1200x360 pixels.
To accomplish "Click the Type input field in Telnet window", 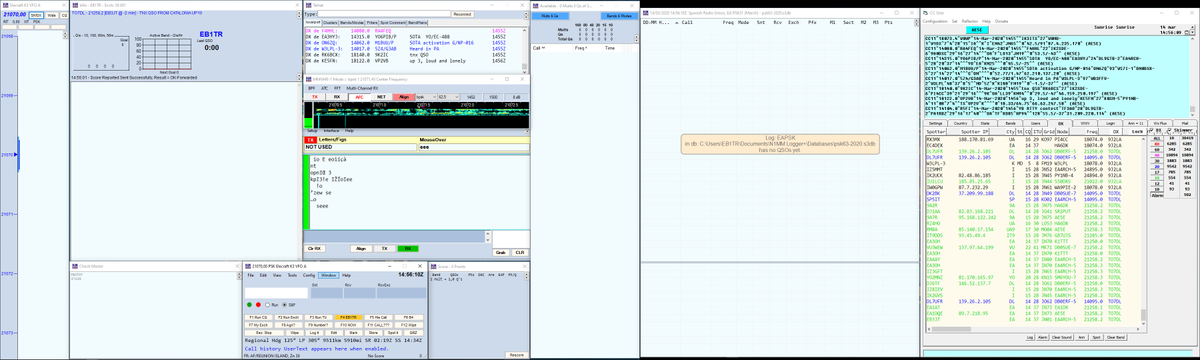I will tap(384, 14).
